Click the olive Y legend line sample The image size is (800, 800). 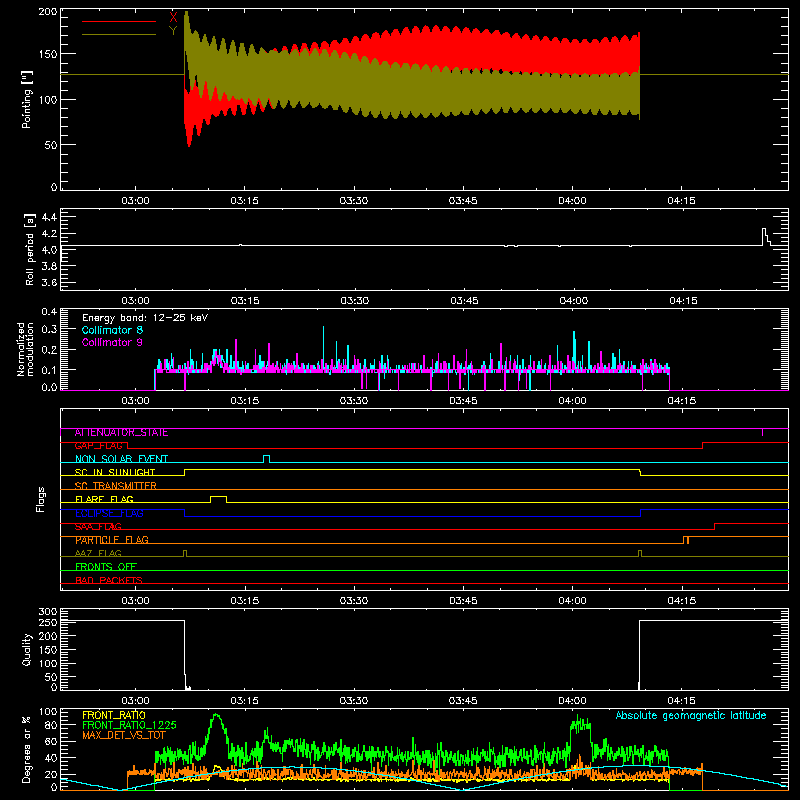[119, 35]
